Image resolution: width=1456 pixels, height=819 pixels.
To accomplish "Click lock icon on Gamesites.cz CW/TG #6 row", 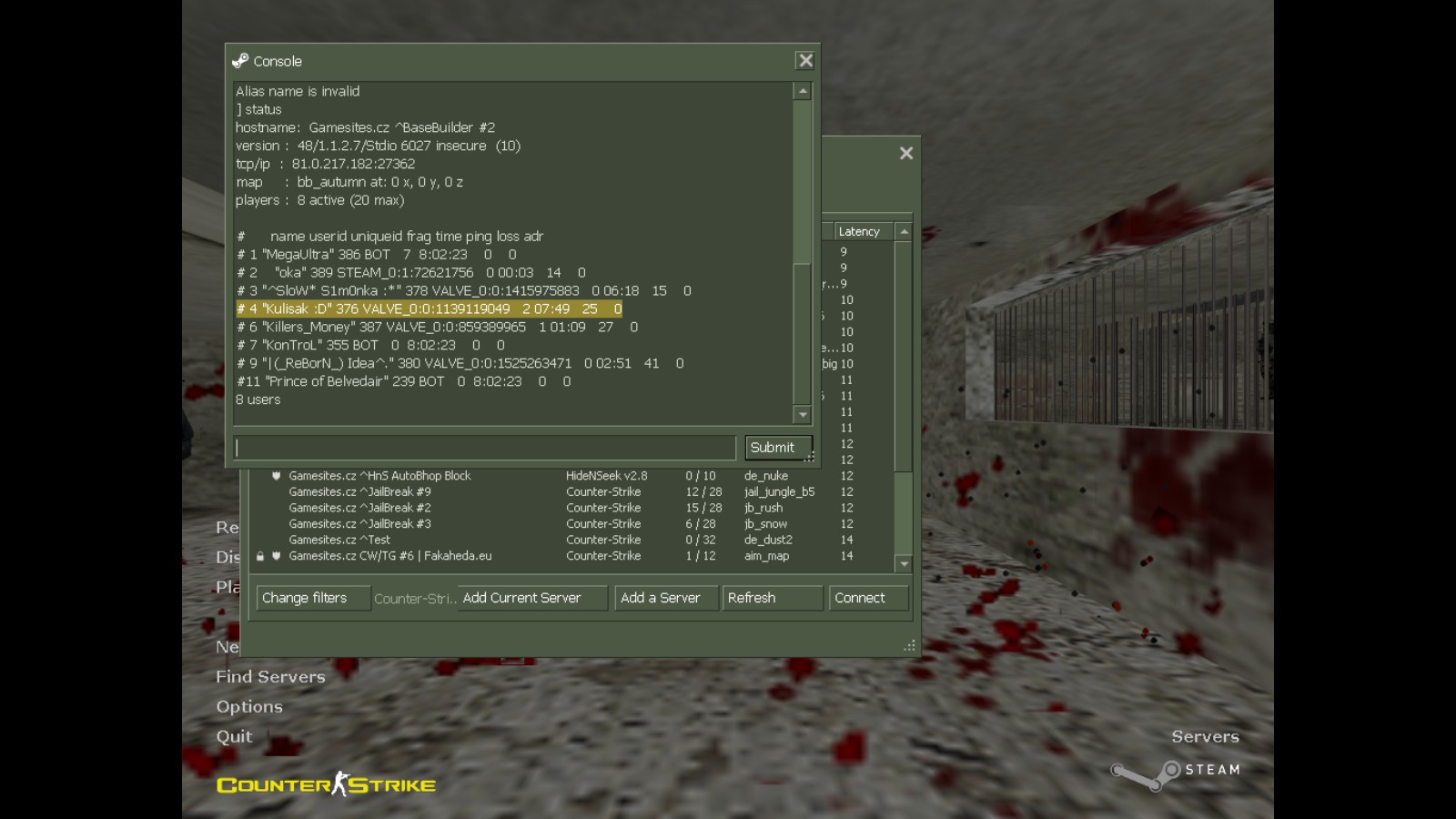I will pos(260,556).
